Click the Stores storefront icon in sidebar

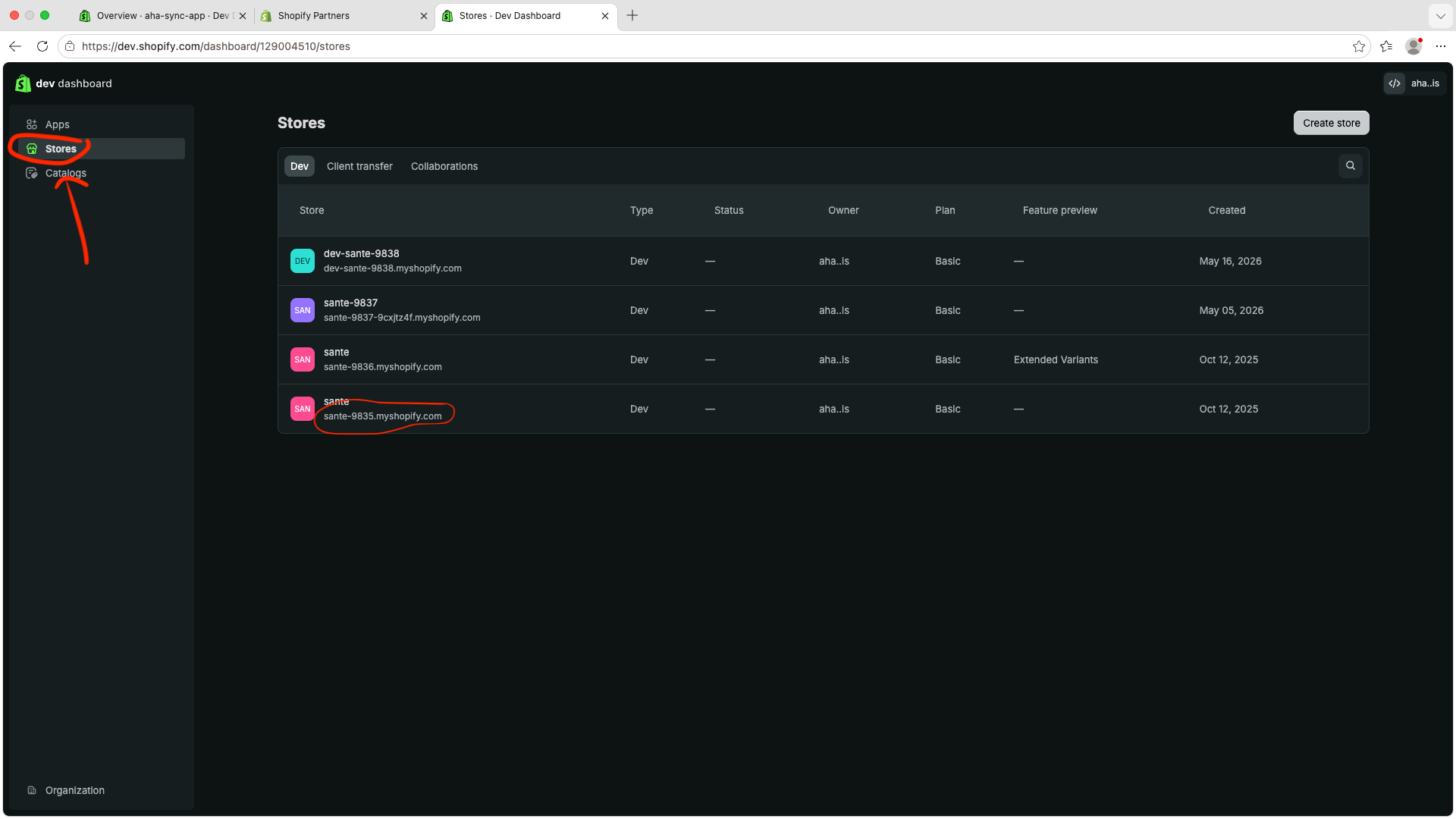click(x=32, y=149)
